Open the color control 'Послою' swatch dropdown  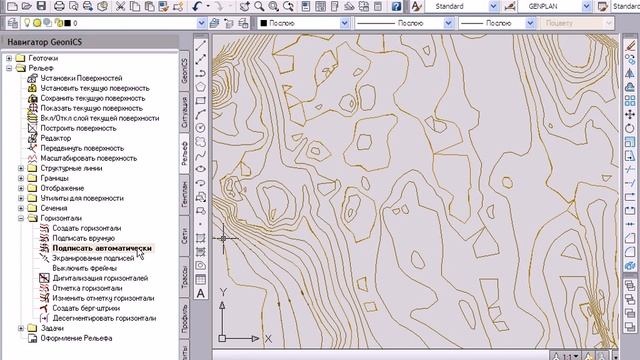coord(344,23)
